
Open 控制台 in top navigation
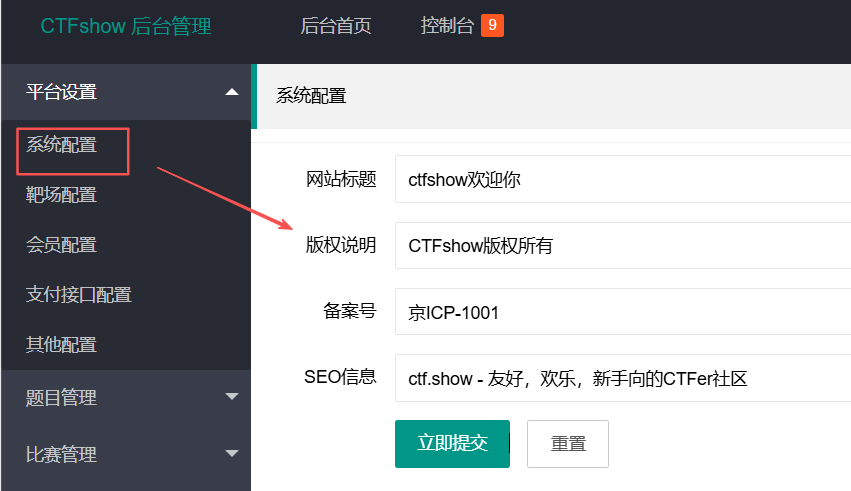447,25
